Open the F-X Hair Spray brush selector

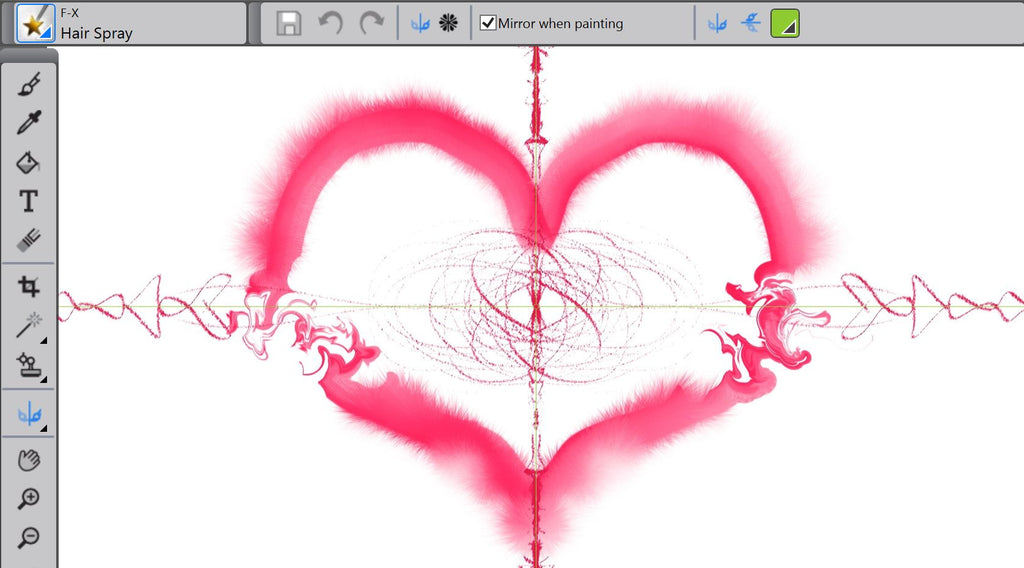pyautogui.click(x=35, y=23)
